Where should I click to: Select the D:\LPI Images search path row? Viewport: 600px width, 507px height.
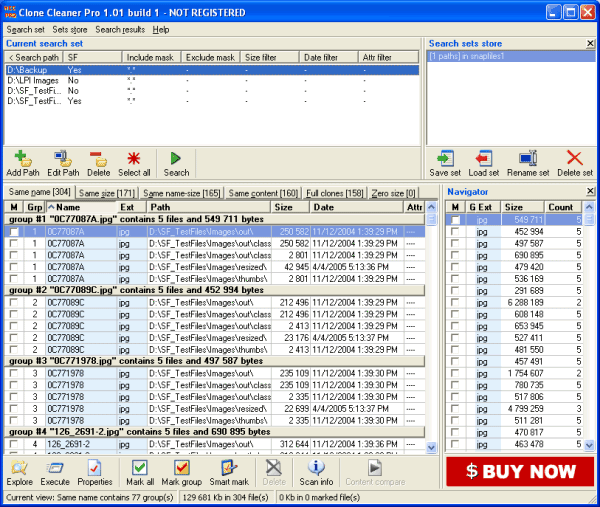[32, 80]
